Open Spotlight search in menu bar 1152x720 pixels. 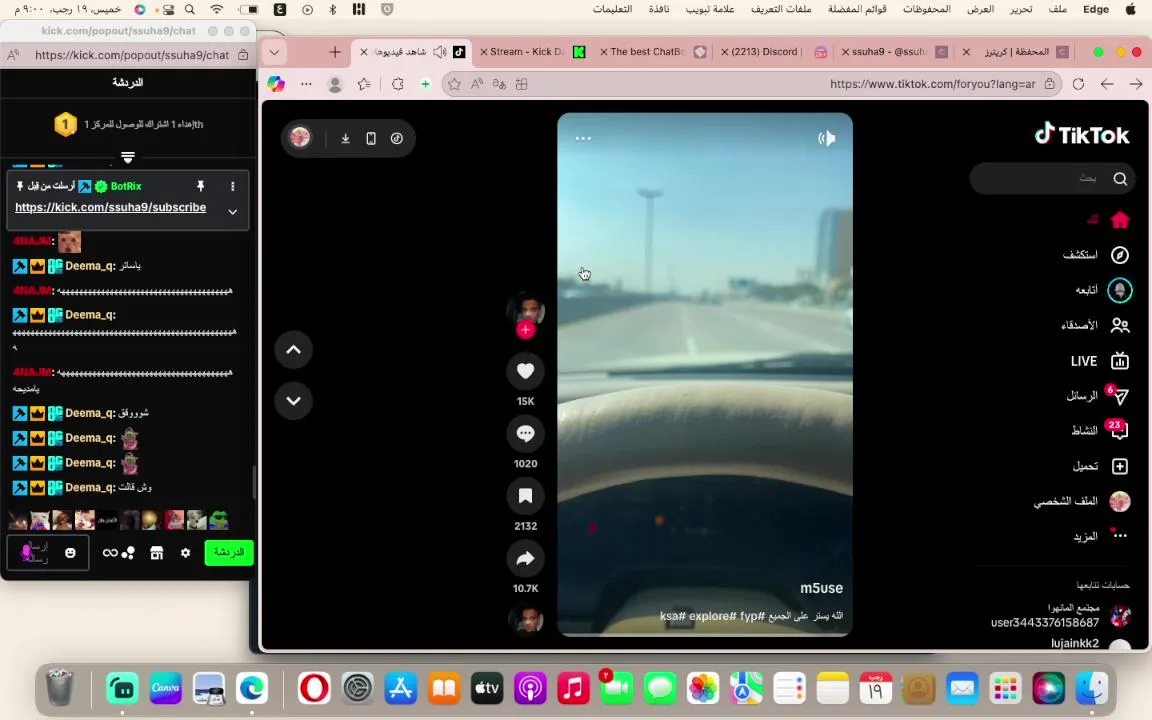click(190, 9)
